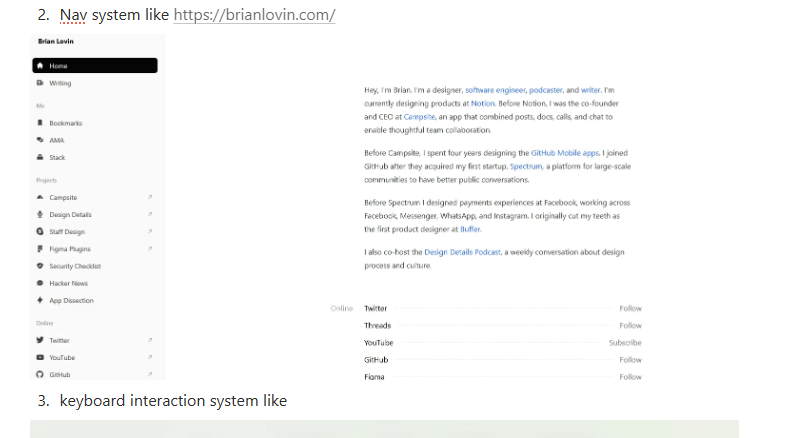
Task: Click Follow on the GitHub row
Action: pos(630,360)
